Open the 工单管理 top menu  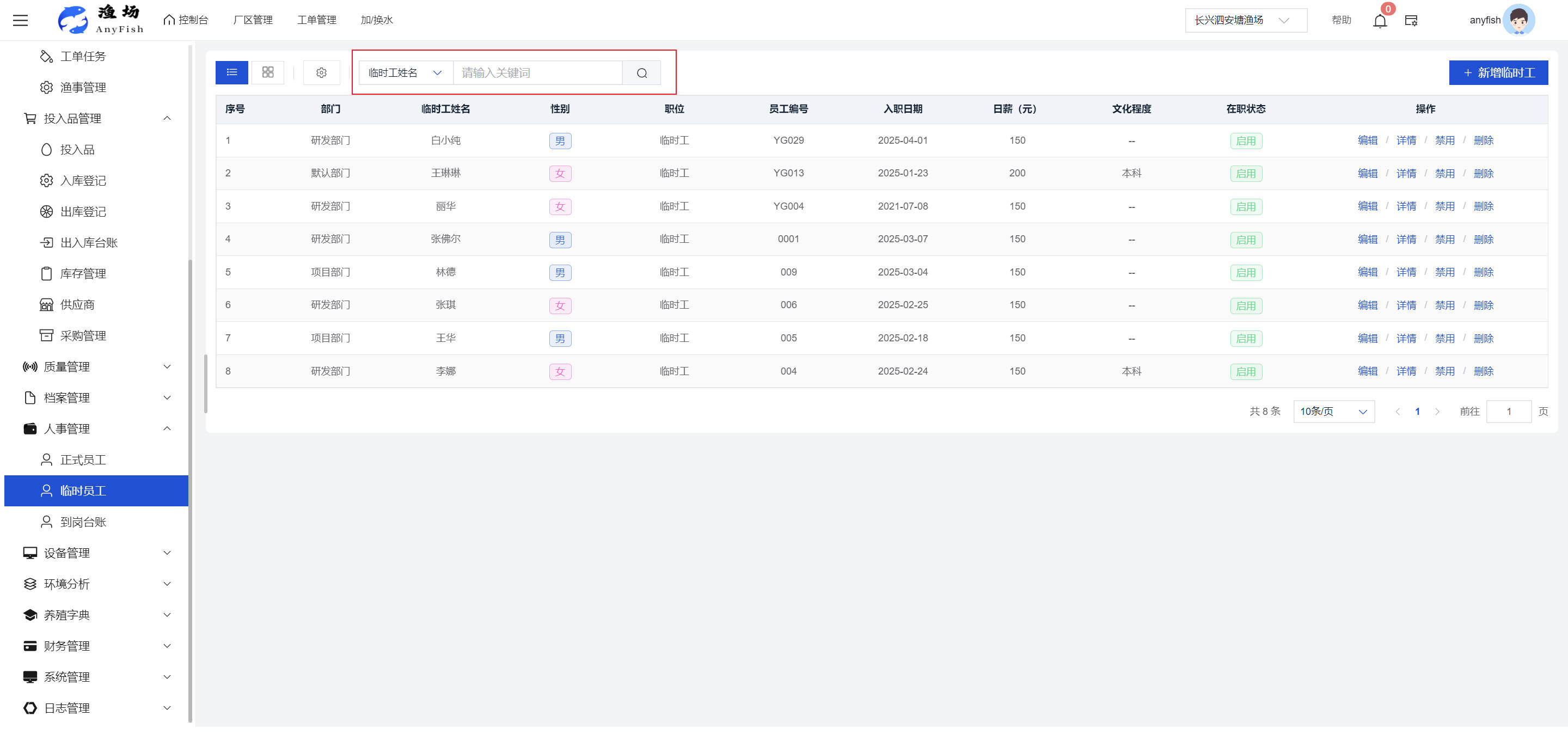point(316,20)
